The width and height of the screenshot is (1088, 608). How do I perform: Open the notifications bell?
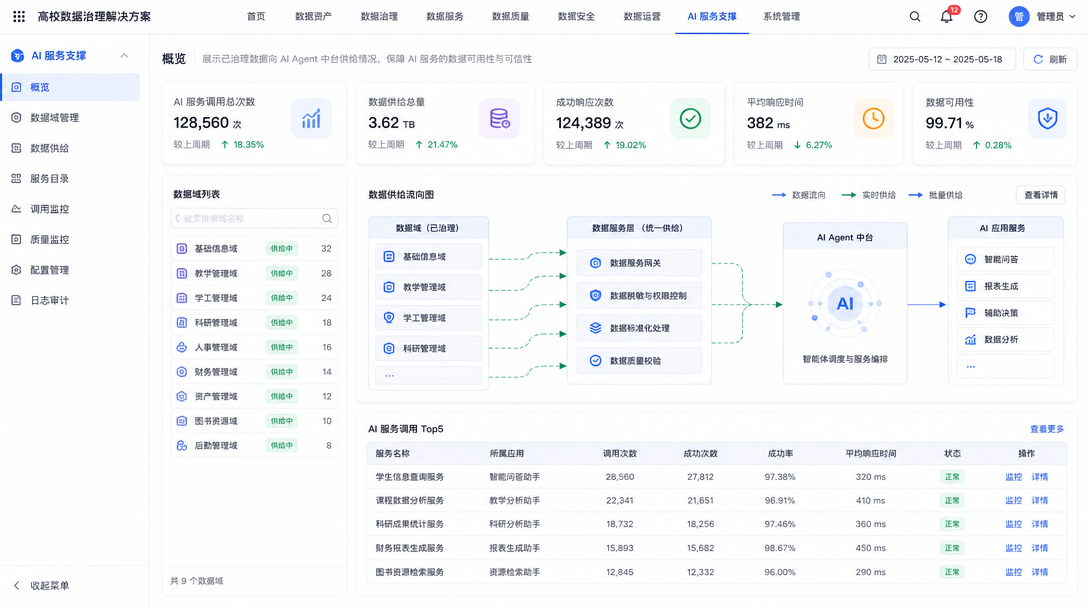coord(946,17)
